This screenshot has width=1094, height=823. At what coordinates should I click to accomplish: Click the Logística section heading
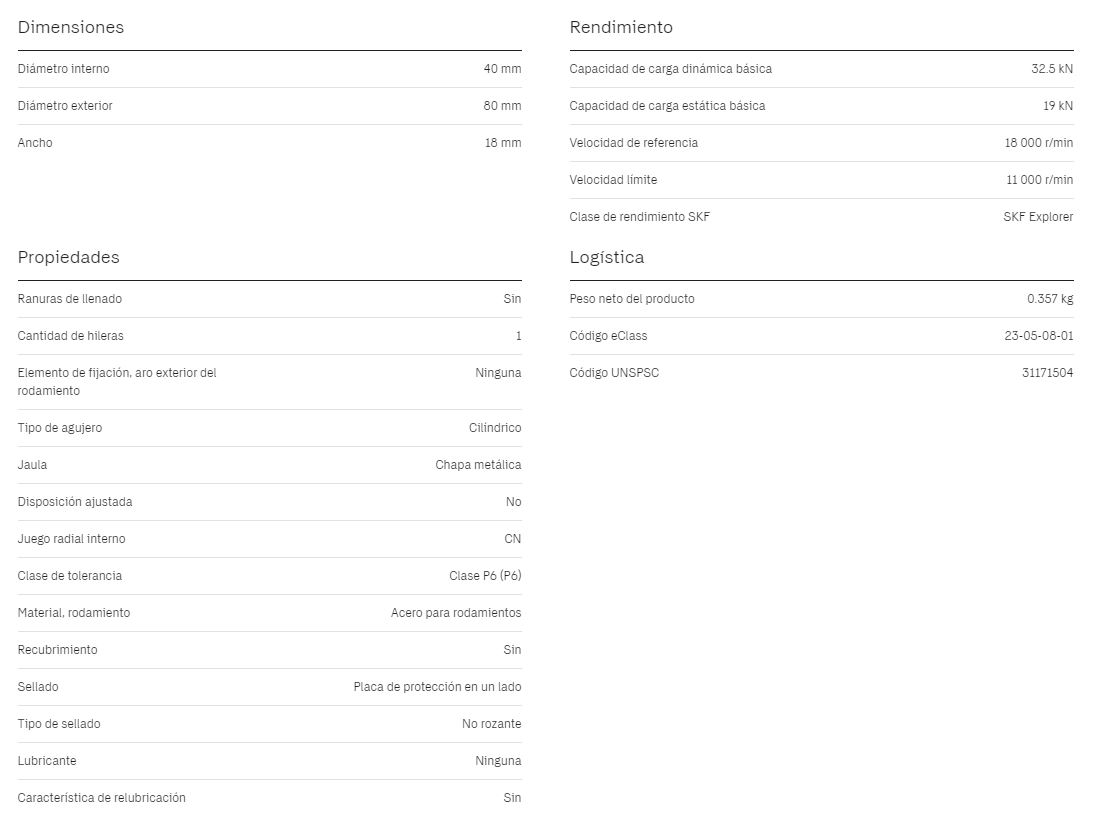click(x=606, y=257)
